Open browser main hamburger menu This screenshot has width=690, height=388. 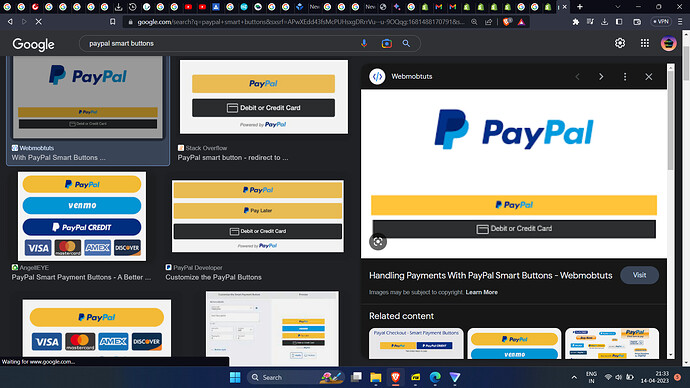[x=680, y=22]
